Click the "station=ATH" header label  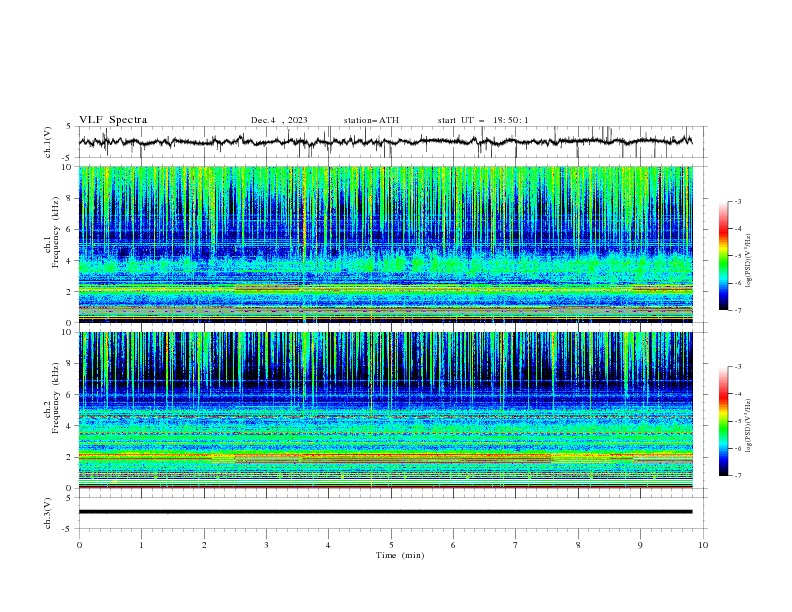(371, 120)
